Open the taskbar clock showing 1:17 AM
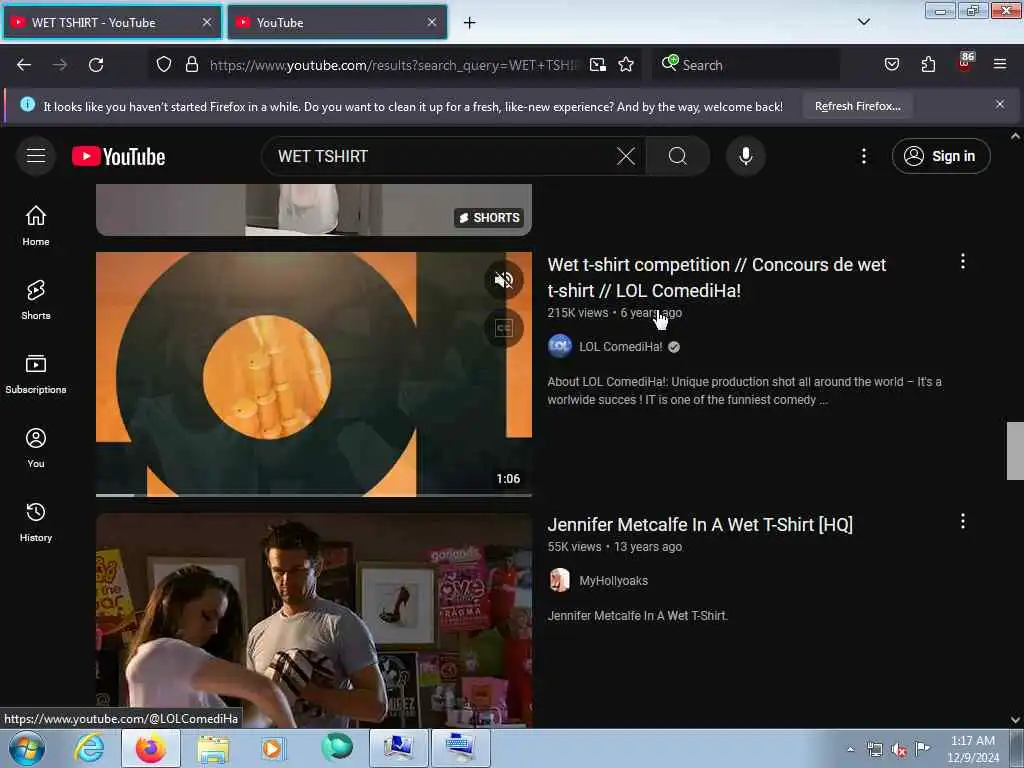The height and width of the screenshot is (768, 1024). click(x=973, y=749)
